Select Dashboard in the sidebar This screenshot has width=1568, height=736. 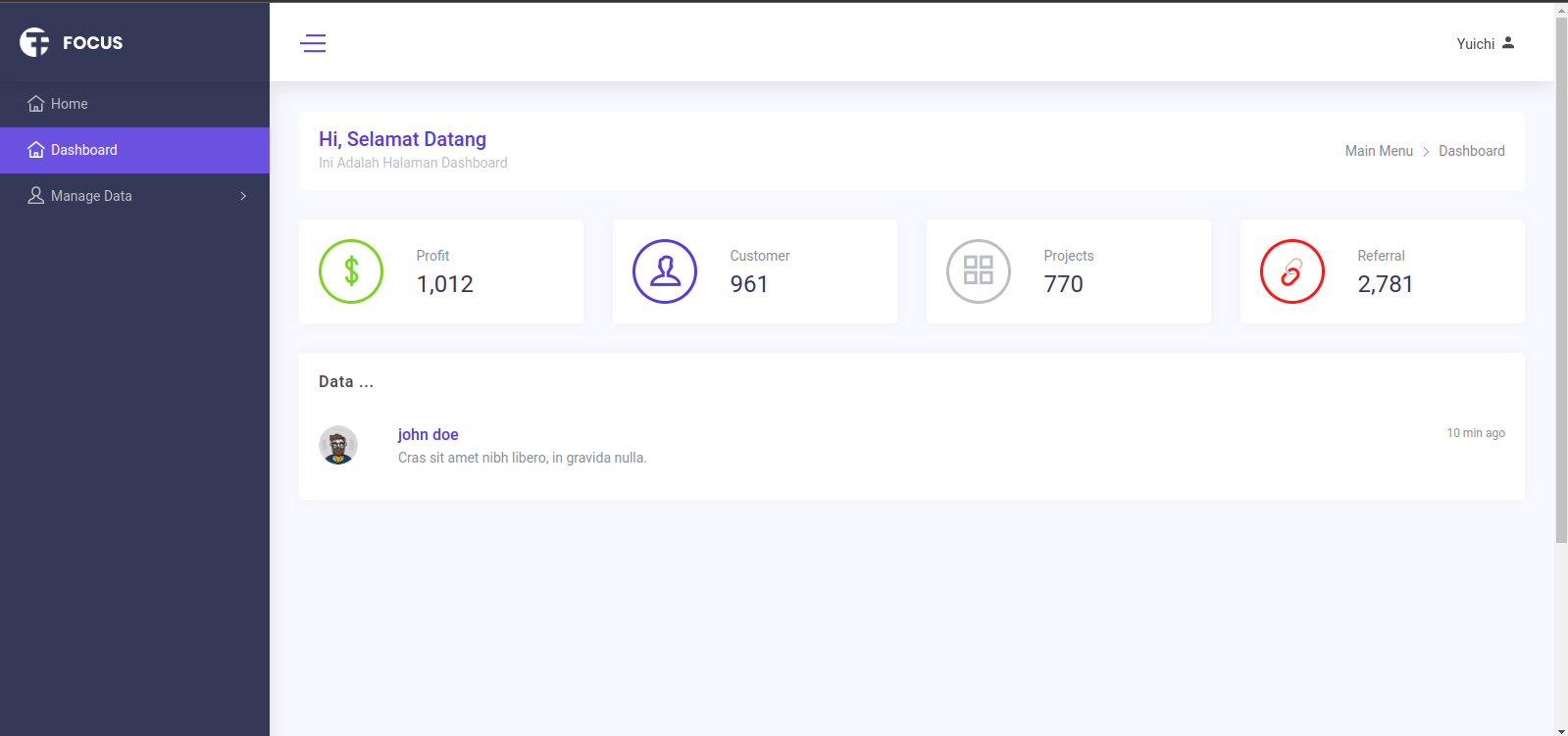(84, 150)
